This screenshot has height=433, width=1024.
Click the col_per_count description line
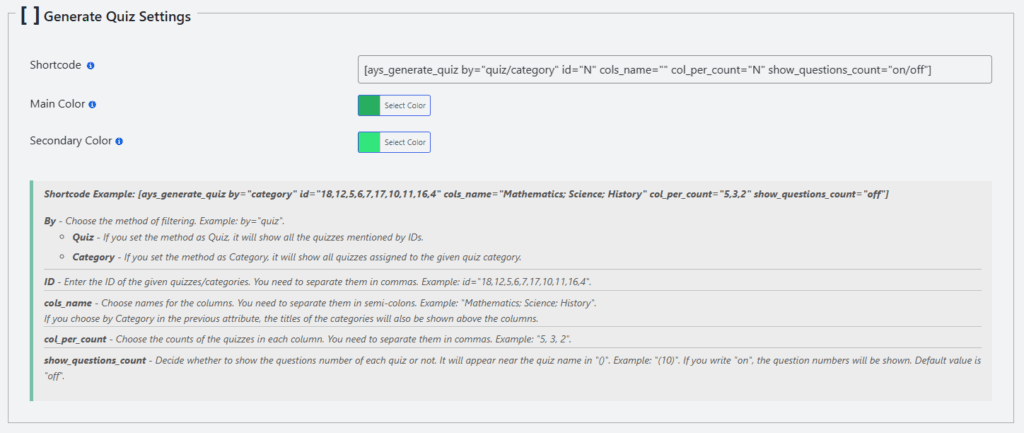click(308, 339)
